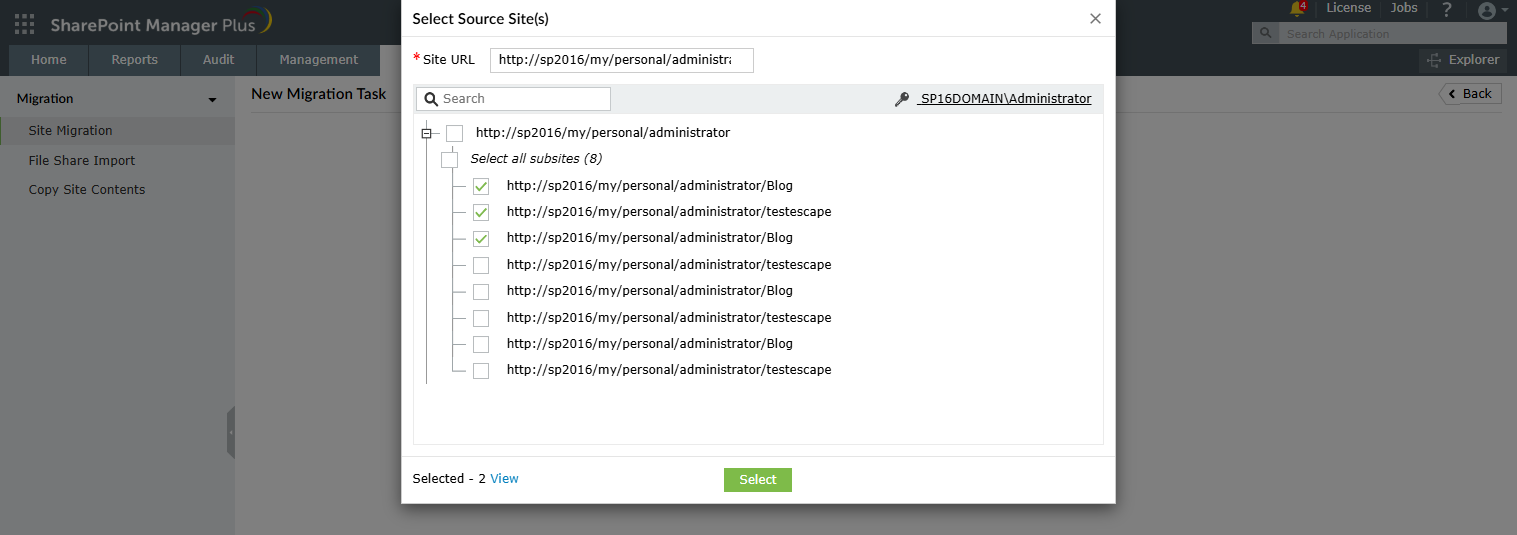The height and width of the screenshot is (535, 1517).
Task: Switch to the Reports tab
Action: (135, 60)
